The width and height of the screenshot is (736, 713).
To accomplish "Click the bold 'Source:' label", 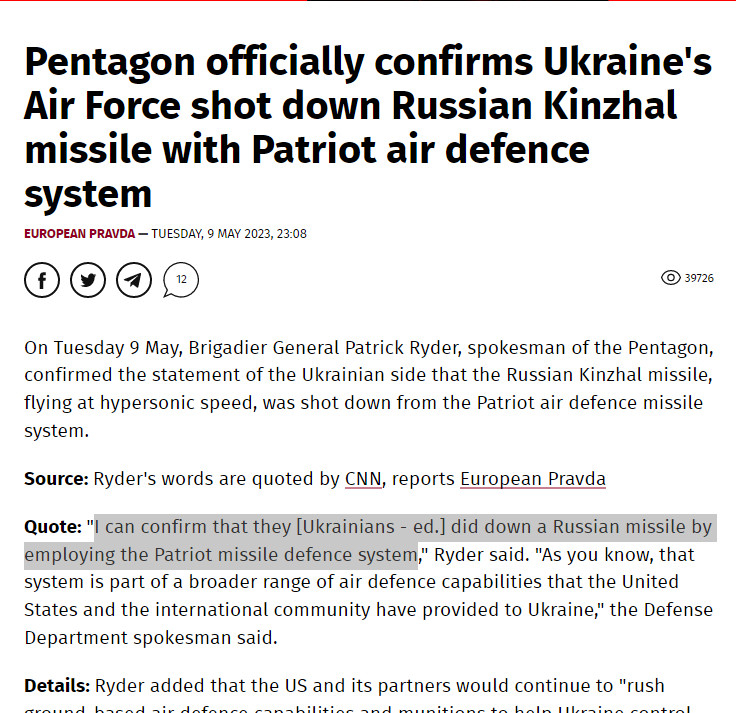I will tap(56, 479).
